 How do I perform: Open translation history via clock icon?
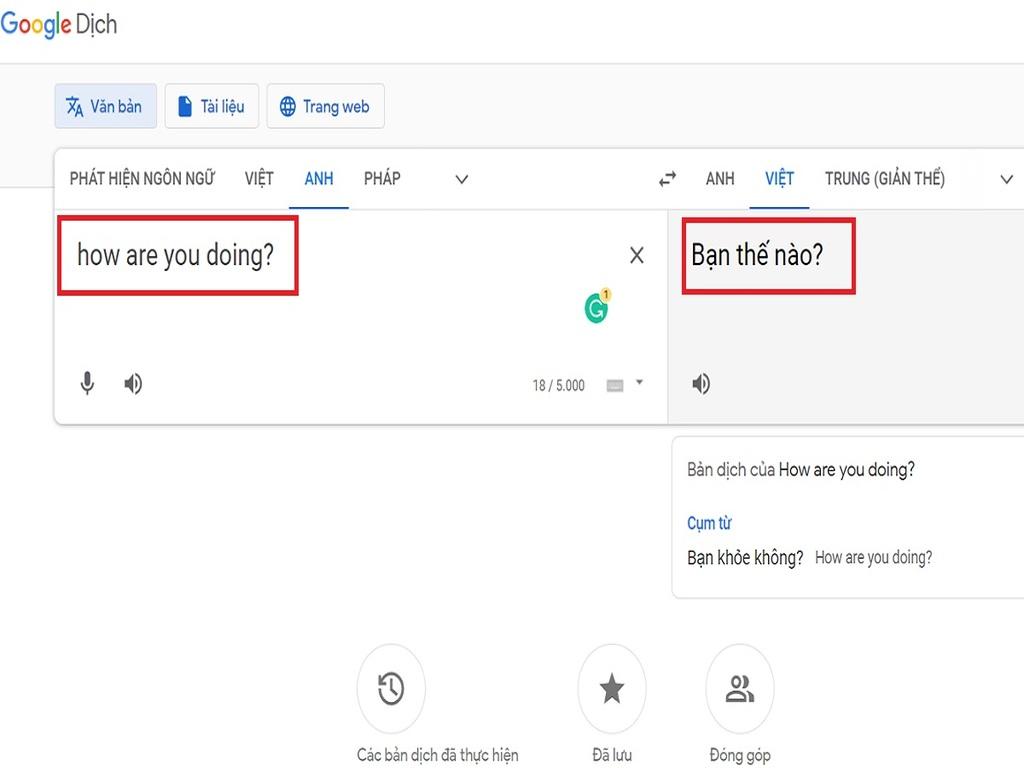tap(391, 688)
